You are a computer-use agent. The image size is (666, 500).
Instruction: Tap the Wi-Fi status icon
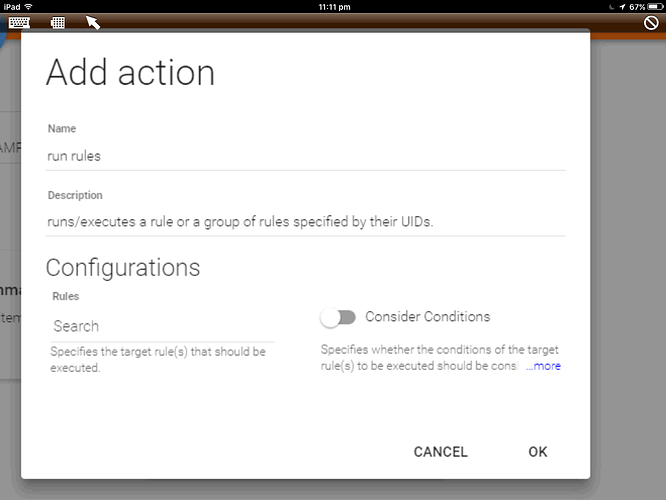click(29, 6)
